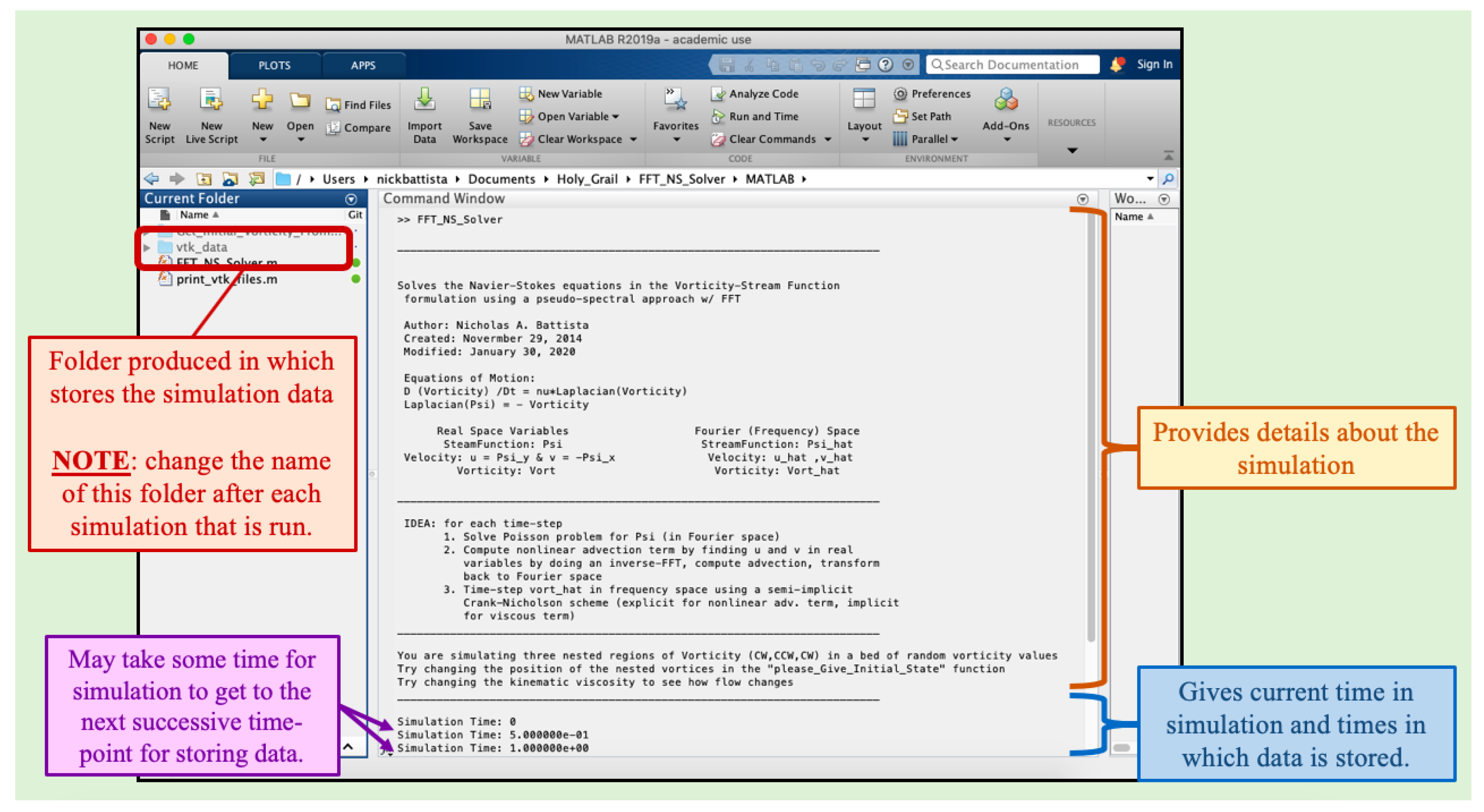Image resolution: width=1484 pixels, height=812 pixels.
Task: Switch to the APPS tab
Action: 363,66
